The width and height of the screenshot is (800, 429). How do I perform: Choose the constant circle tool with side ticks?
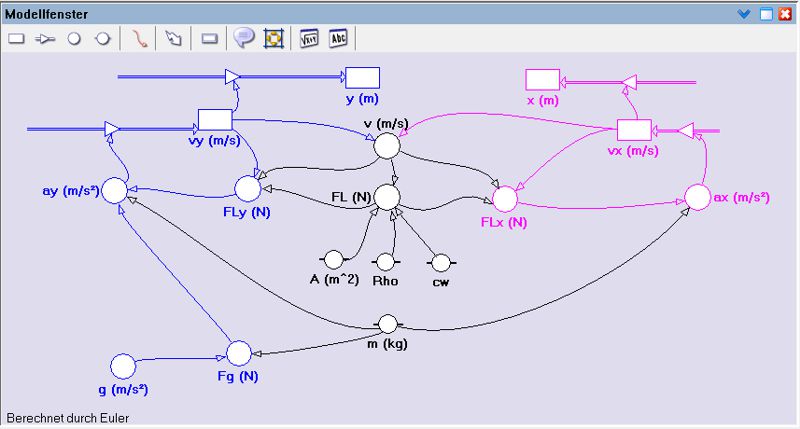tap(101, 38)
